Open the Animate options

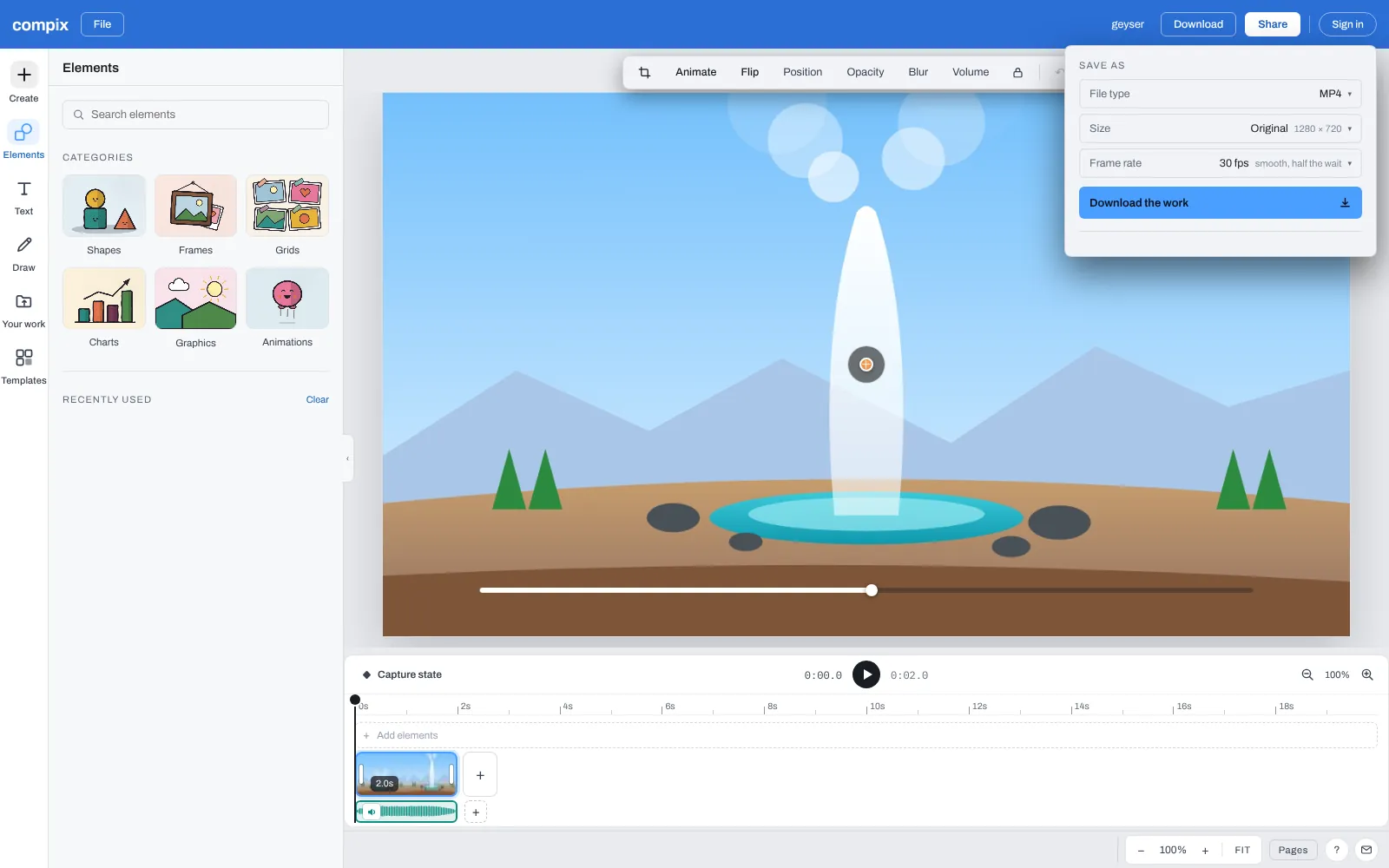pos(696,72)
